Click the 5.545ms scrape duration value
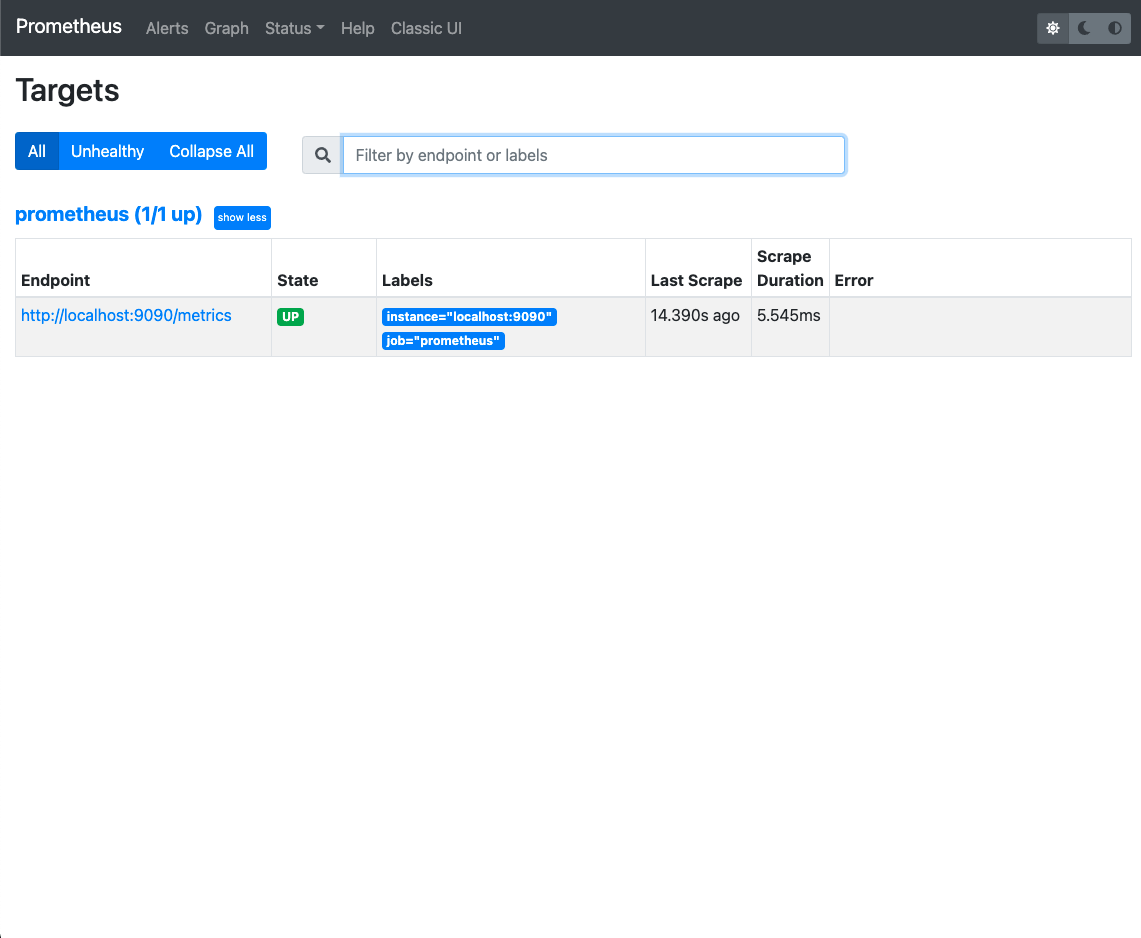The height and width of the screenshot is (938, 1141). (789, 316)
